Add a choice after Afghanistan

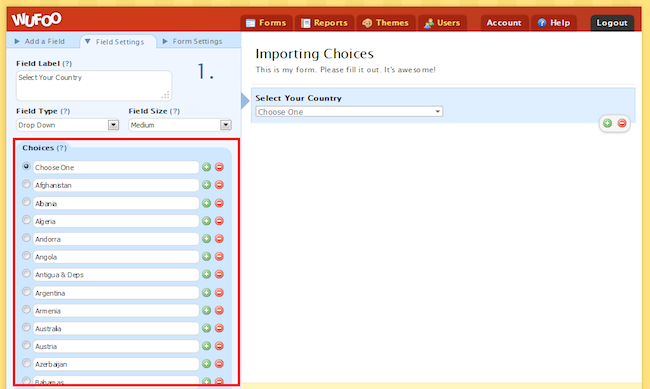tap(206, 185)
